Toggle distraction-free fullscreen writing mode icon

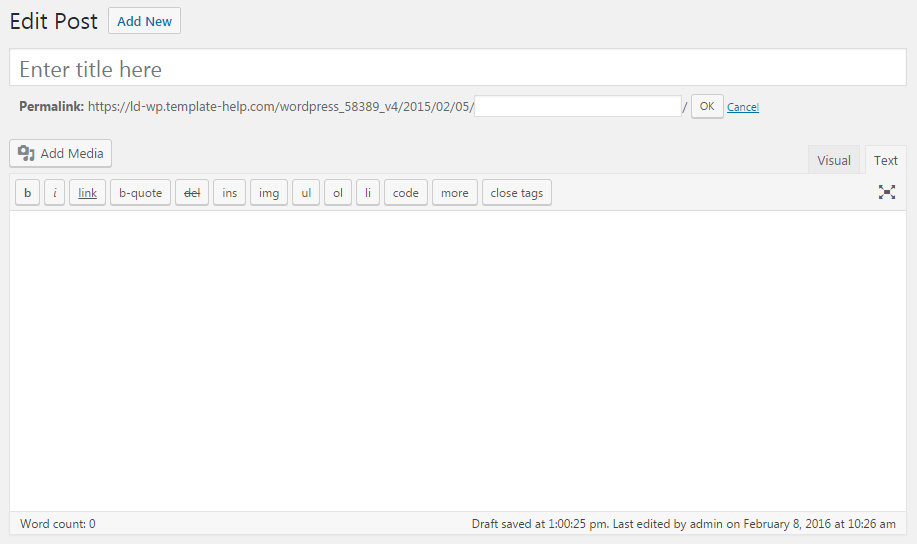coord(887,192)
